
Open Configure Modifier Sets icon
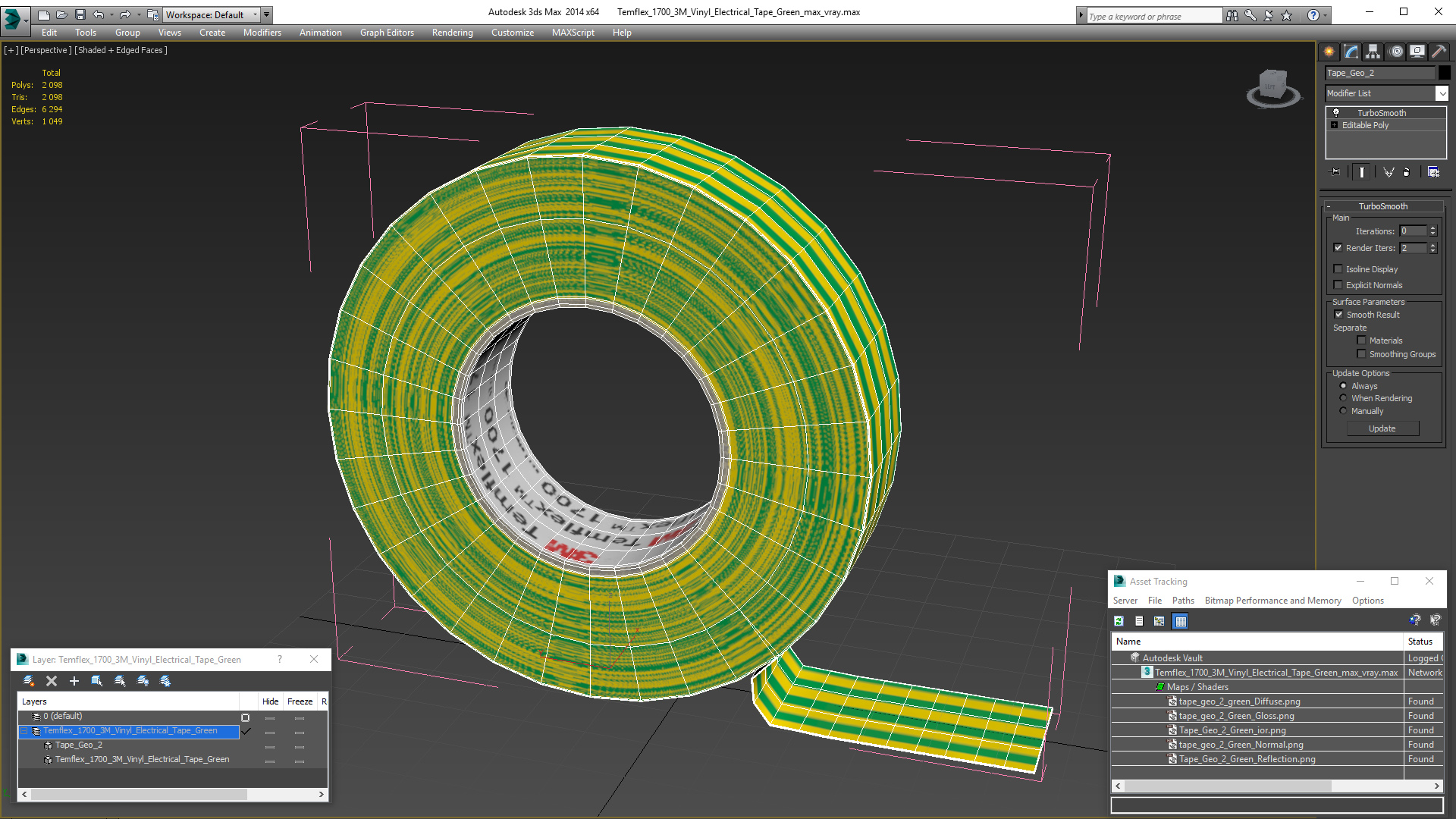click(x=1433, y=172)
